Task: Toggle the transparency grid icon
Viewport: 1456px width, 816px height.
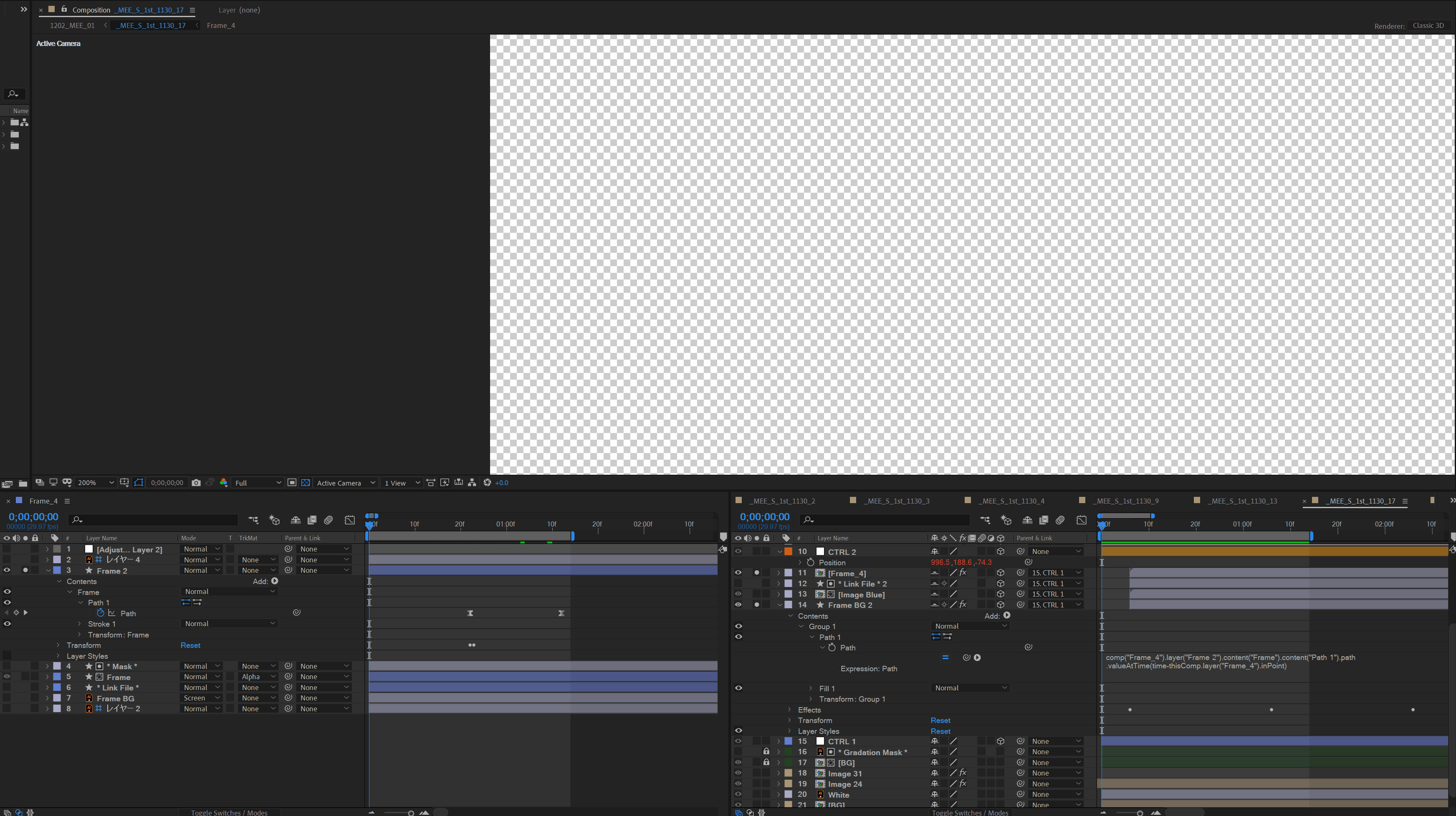Action: tap(306, 483)
